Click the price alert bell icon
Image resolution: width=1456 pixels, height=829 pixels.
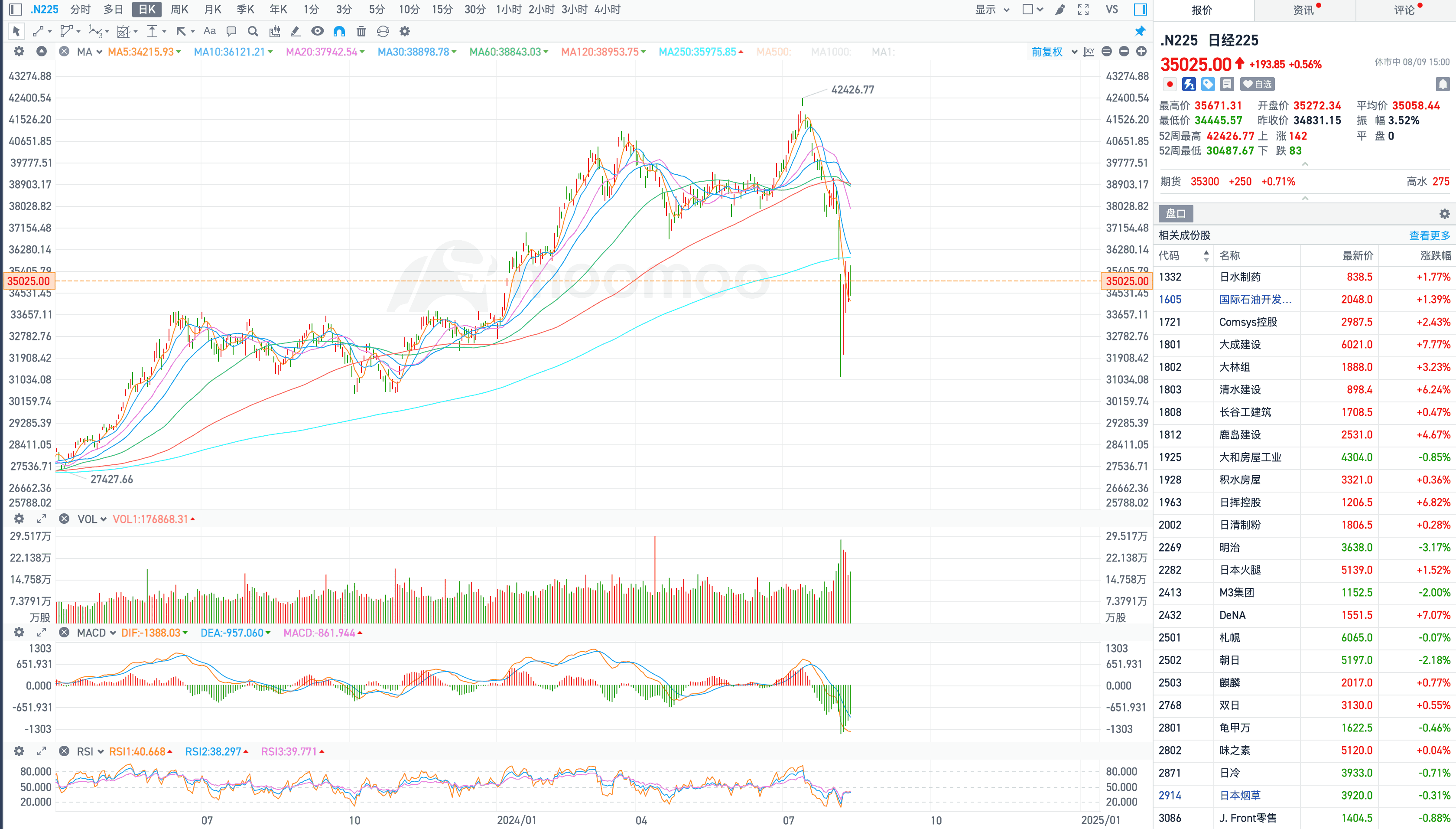[1442, 84]
